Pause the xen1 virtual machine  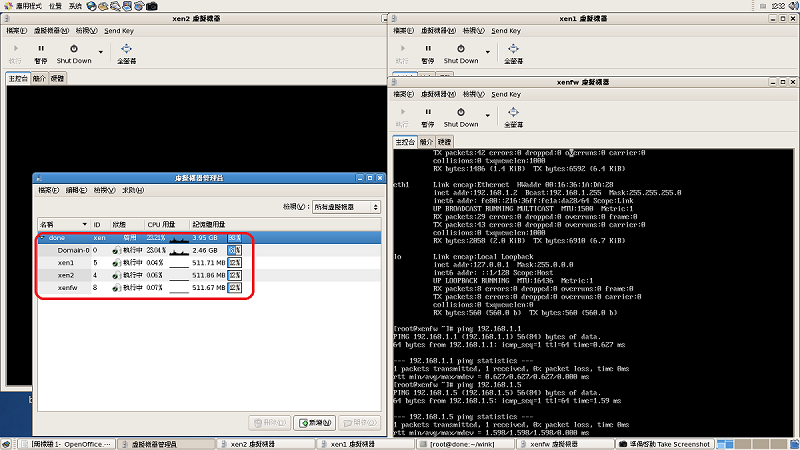pyautogui.click(x=428, y=54)
